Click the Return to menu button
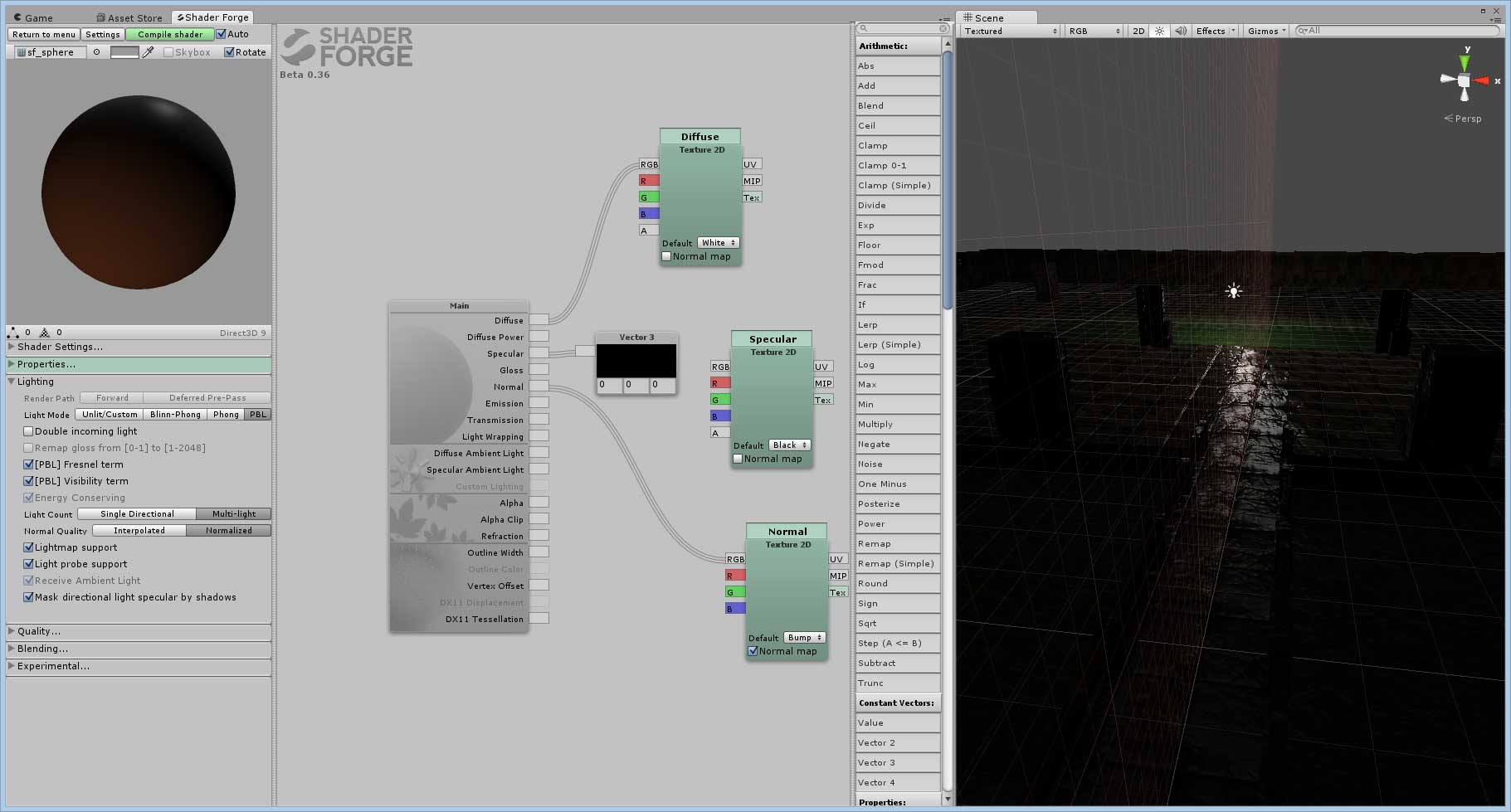This screenshot has width=1511, height=812. click(44, 34)
